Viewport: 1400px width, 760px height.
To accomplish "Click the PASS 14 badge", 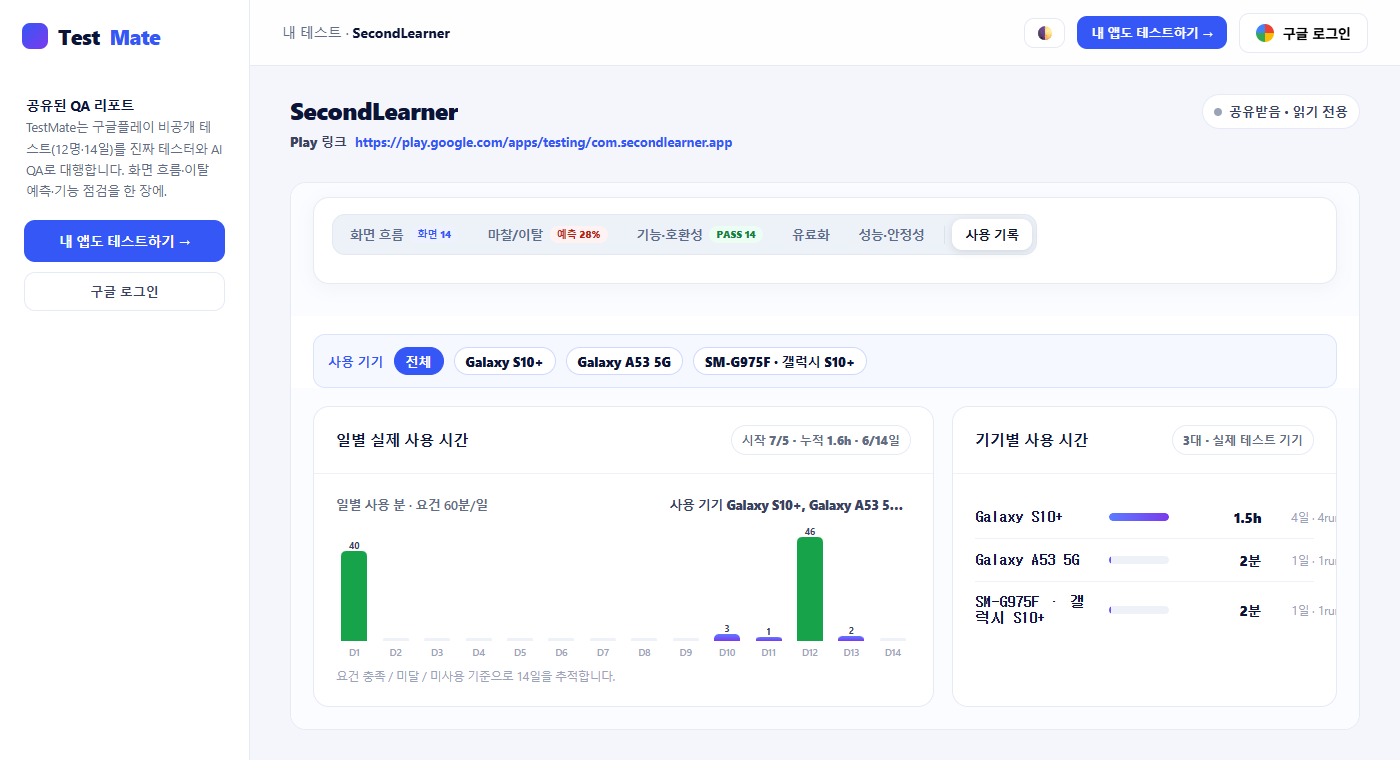I will click(736, 235).
